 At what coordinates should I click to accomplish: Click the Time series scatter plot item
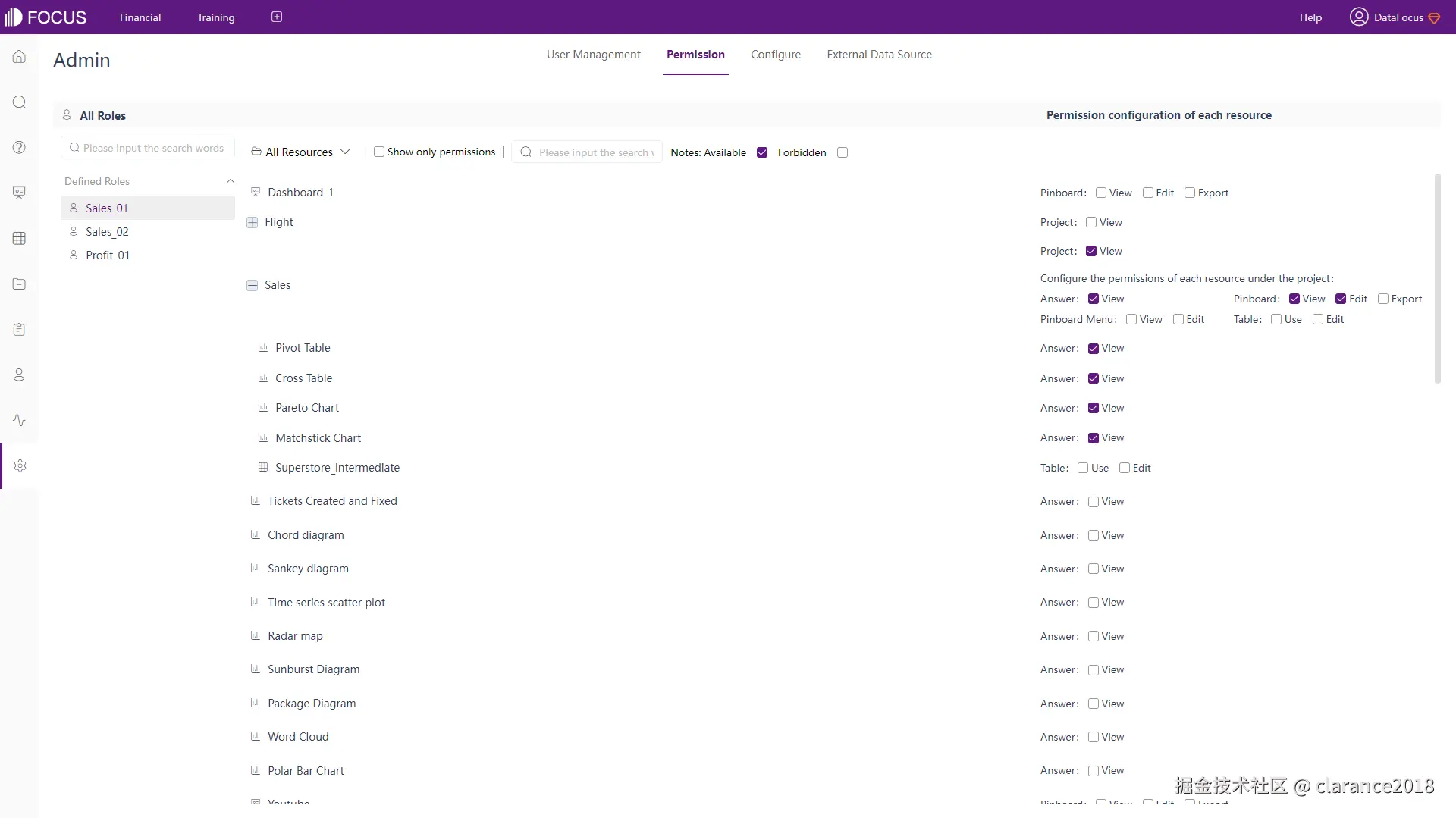coord(326,602)
